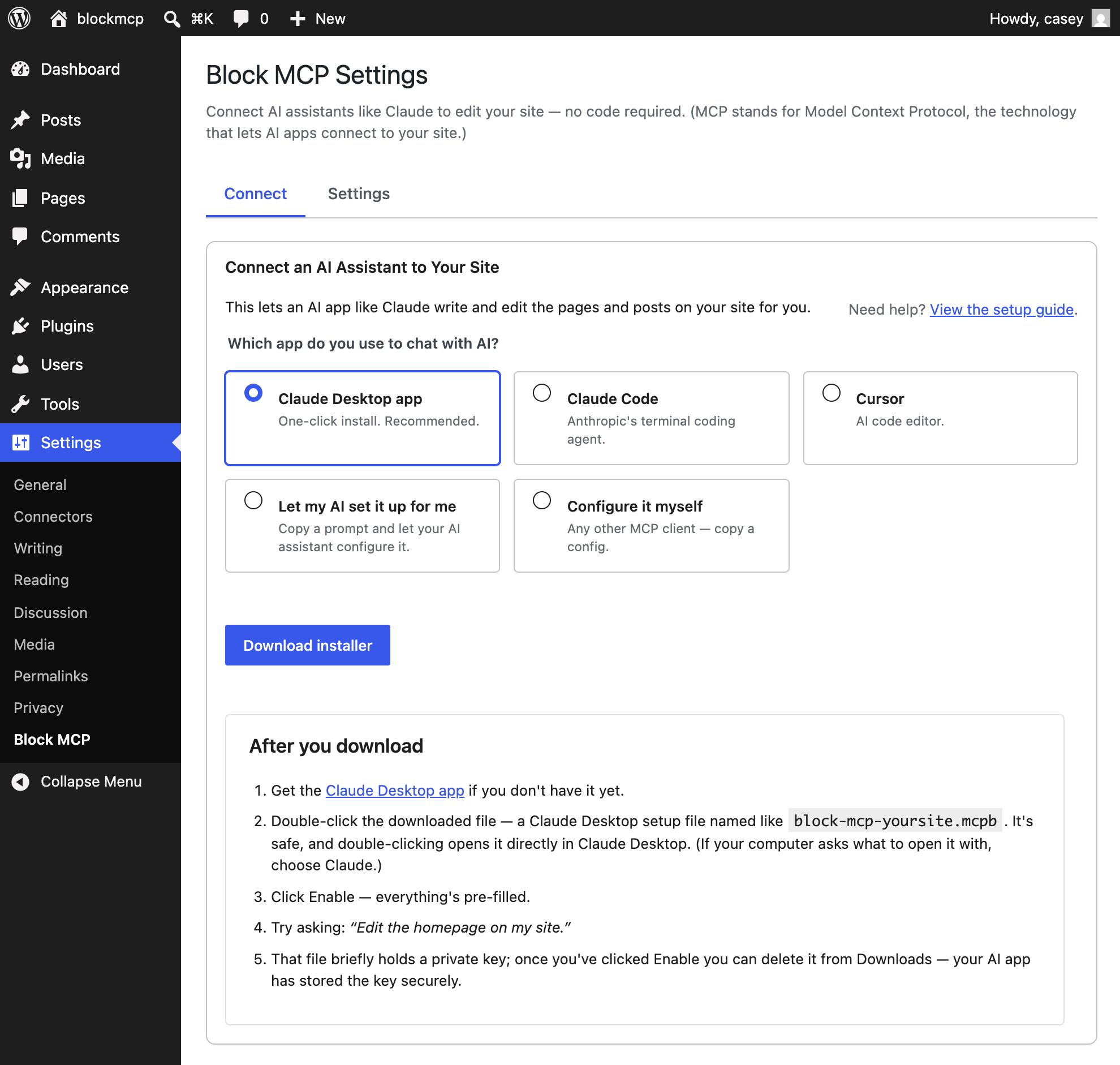Open the View the setup guide link
1120x1065 pixels.
(1001, 310)
